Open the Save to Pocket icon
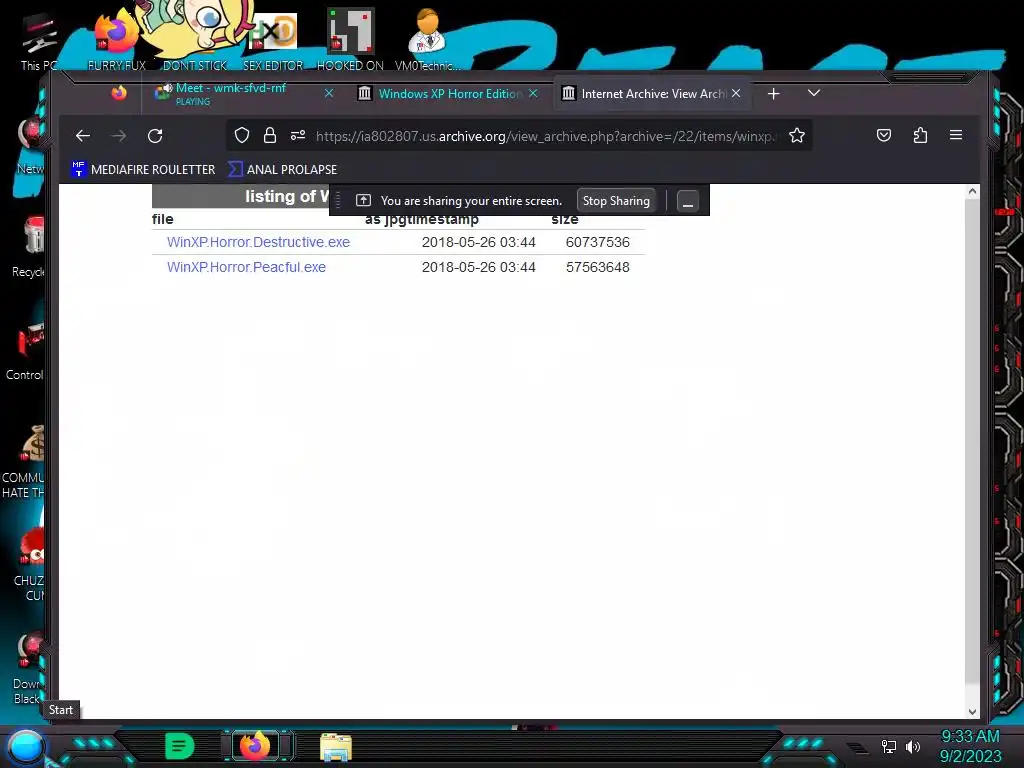Image resolution: width=1024 pixels, height=768 pixels. click(884, 135)
